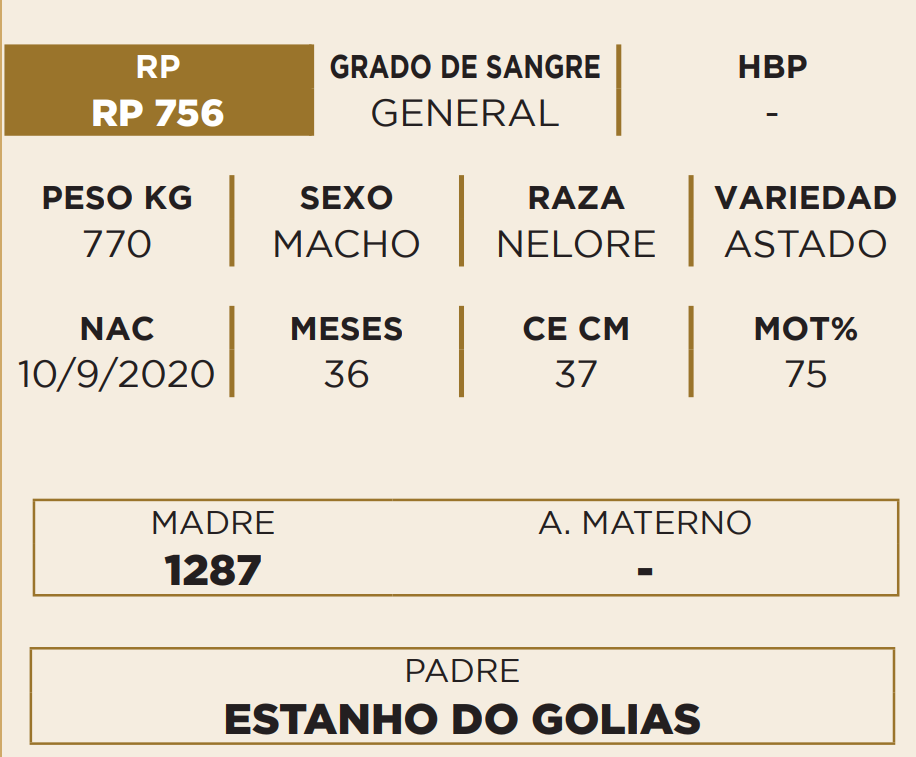The width and height of the screenshot is (916, 757).
Task: Click the gold RP 756 header box
Action: 158,91
